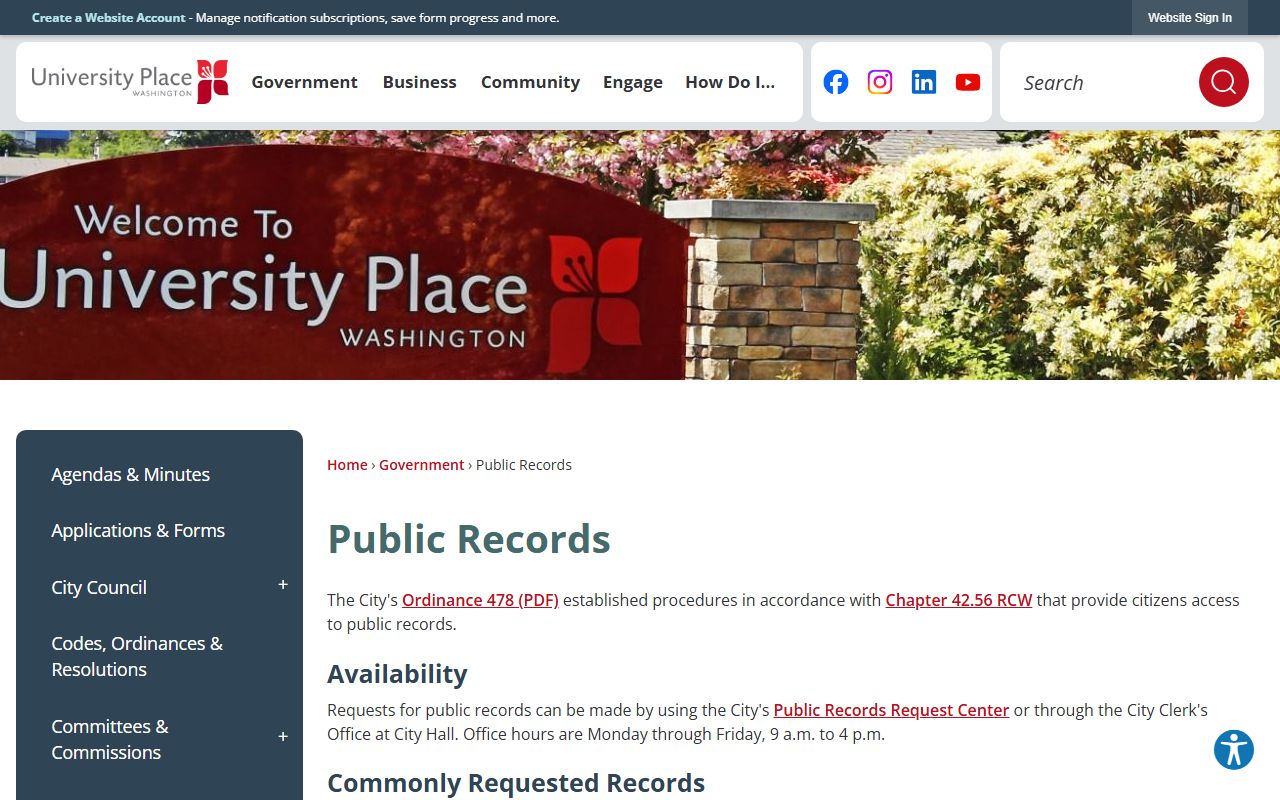Go to Home in the breadcrumb
The image size is (1280, 800).
[x=347, y=465]
